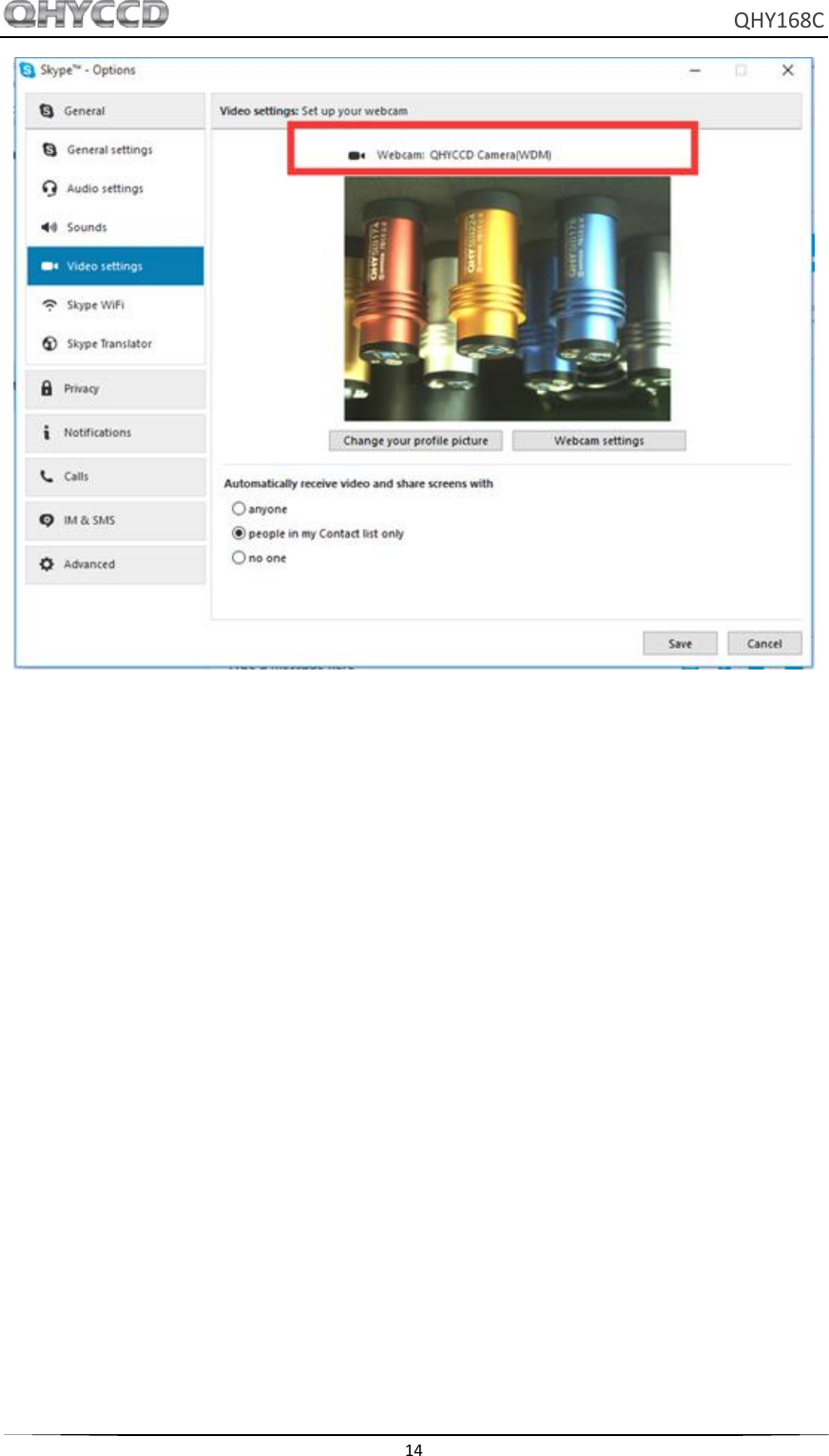Select the QHYCCD Camera(WDM) webcam entry

(x=491, y=155)
